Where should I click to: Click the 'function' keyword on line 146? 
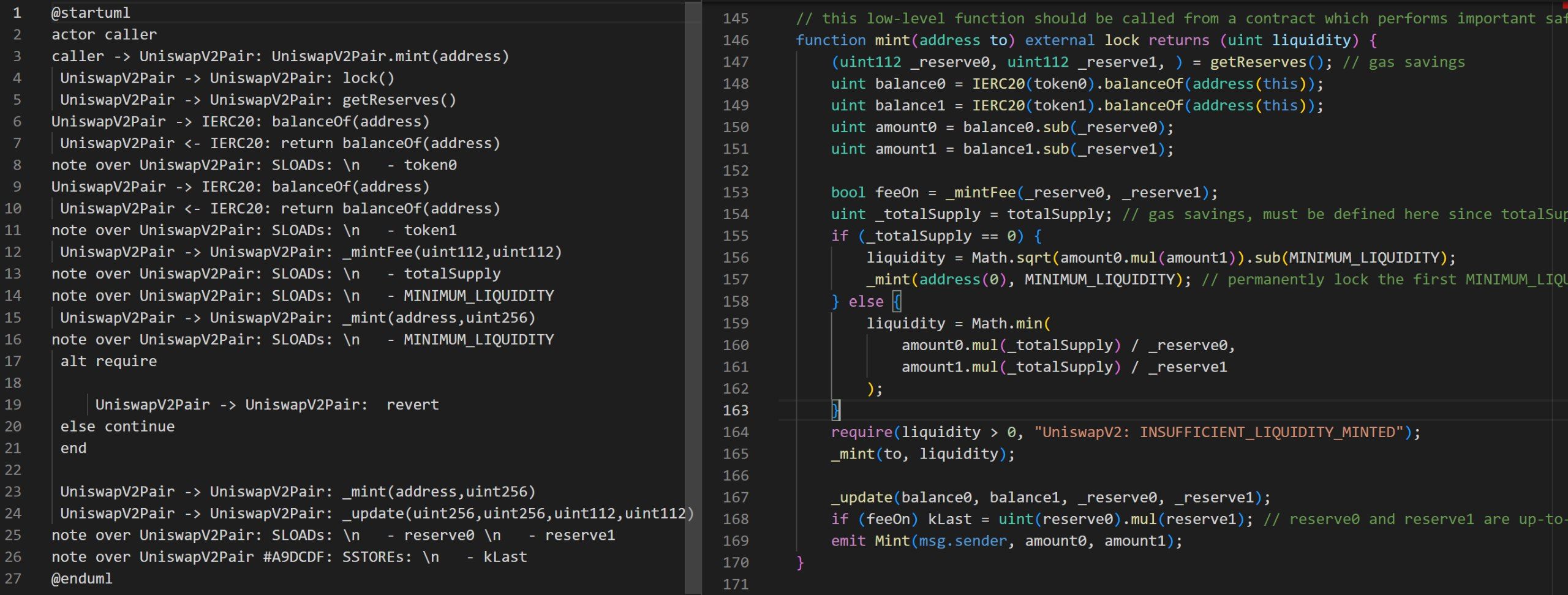click(831, 40)
